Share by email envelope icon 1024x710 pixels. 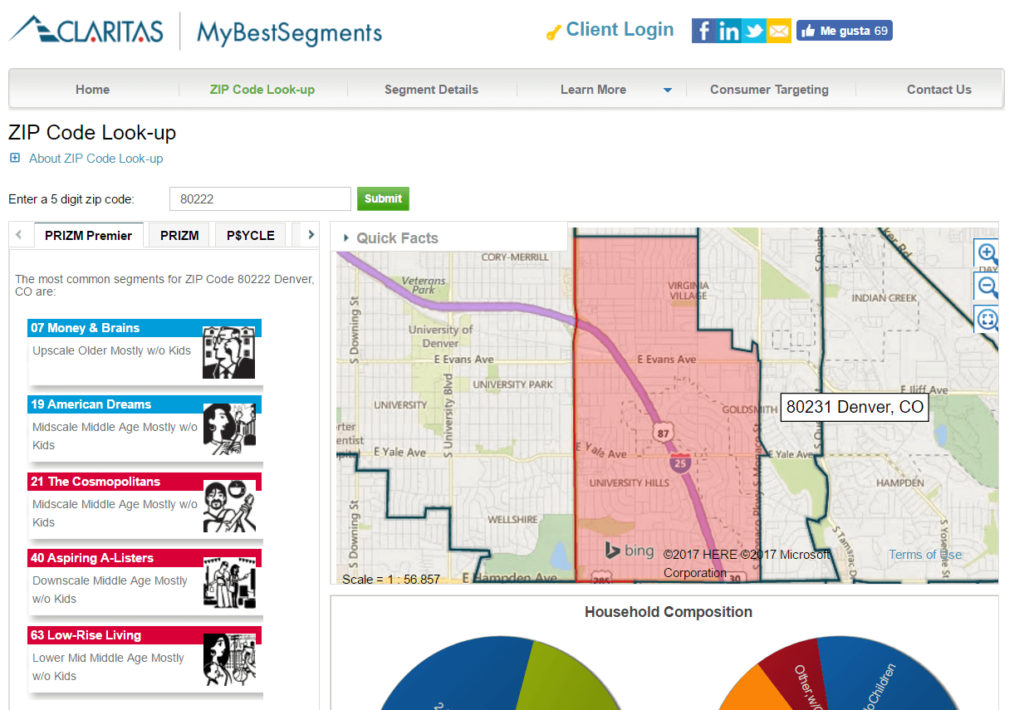(778, 31)
